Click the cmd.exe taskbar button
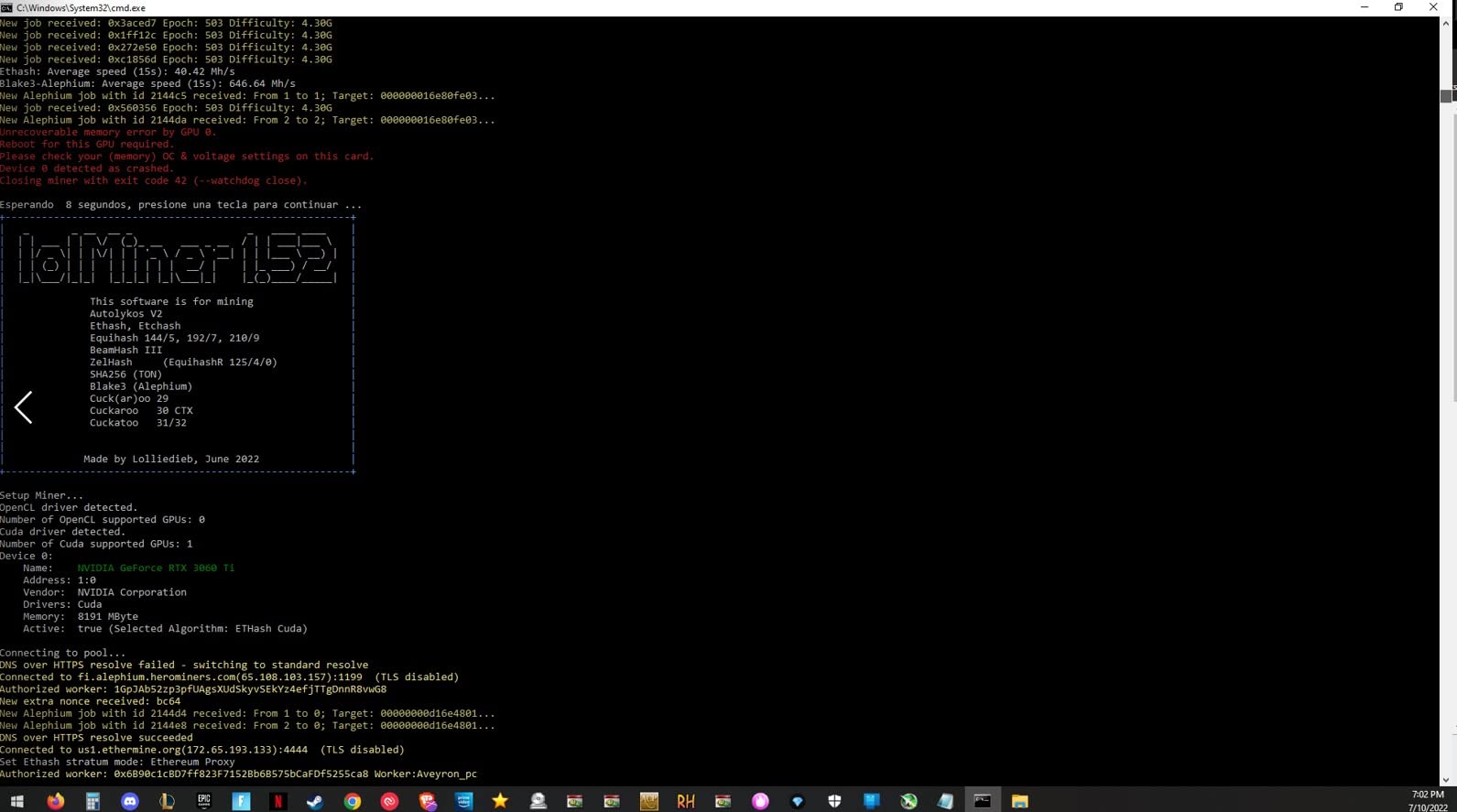 click(982, 801)
